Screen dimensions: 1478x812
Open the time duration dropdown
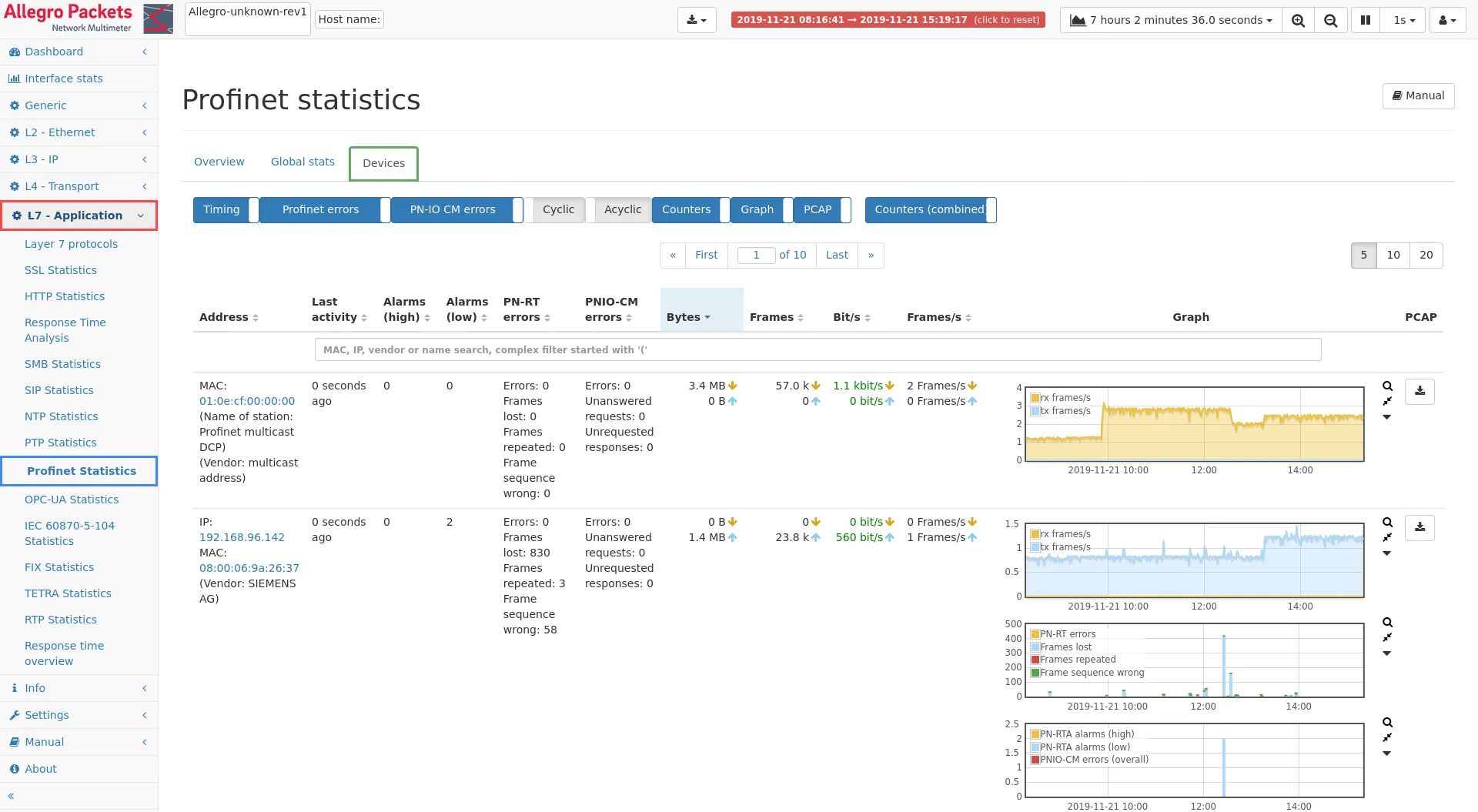click(1171, 20)
